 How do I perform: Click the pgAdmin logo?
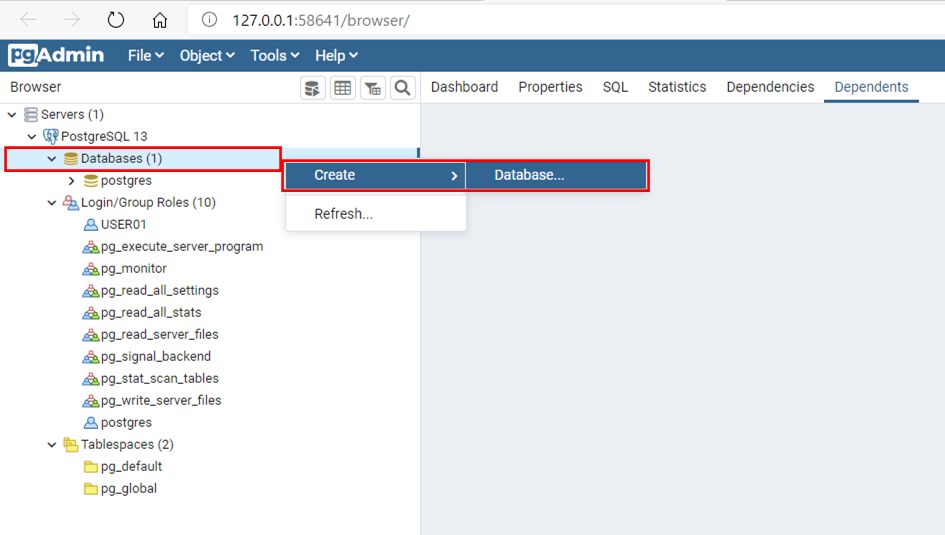tap(56, 55)
